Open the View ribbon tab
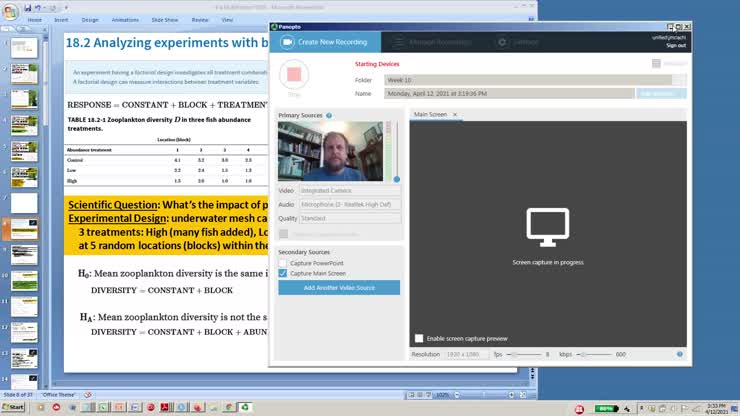Image resolution: width=740 pixels, height=416 pixels. (227, 20)
